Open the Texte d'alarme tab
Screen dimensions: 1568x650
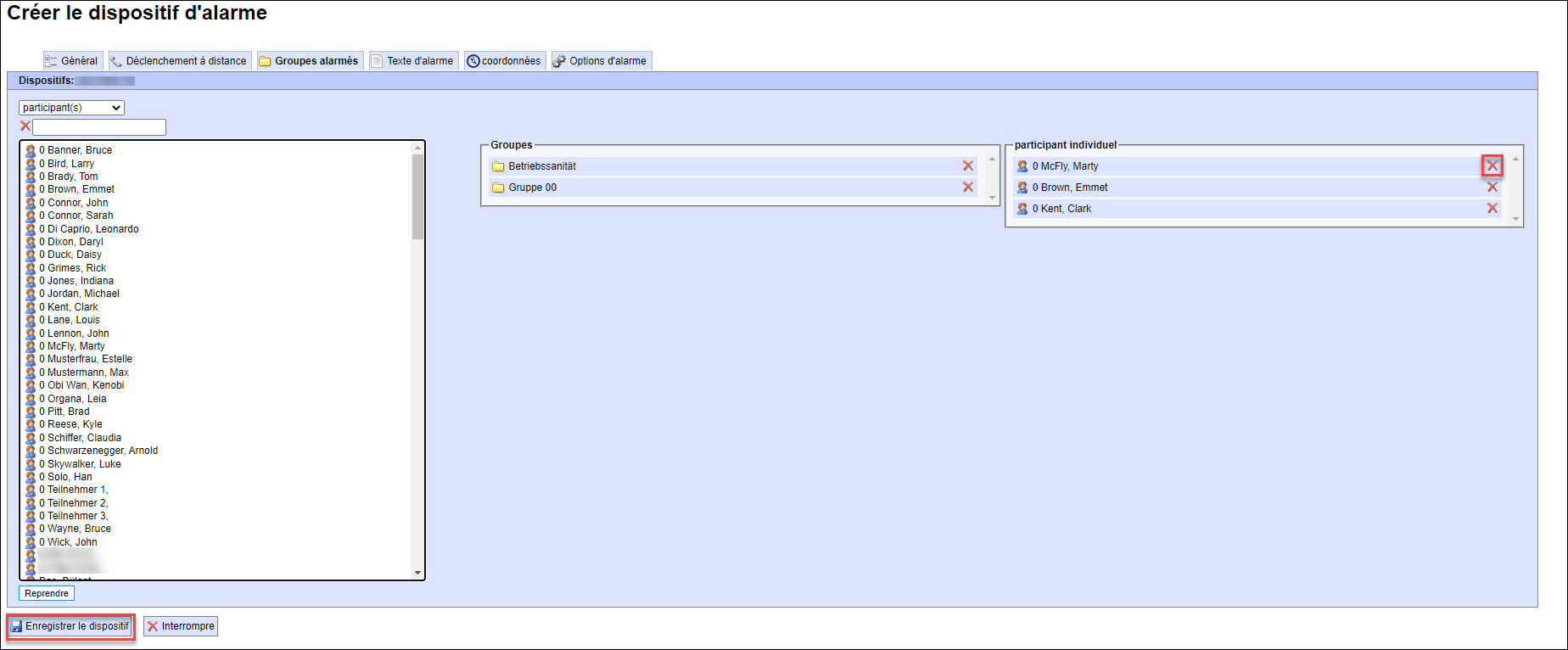(413, 61)
